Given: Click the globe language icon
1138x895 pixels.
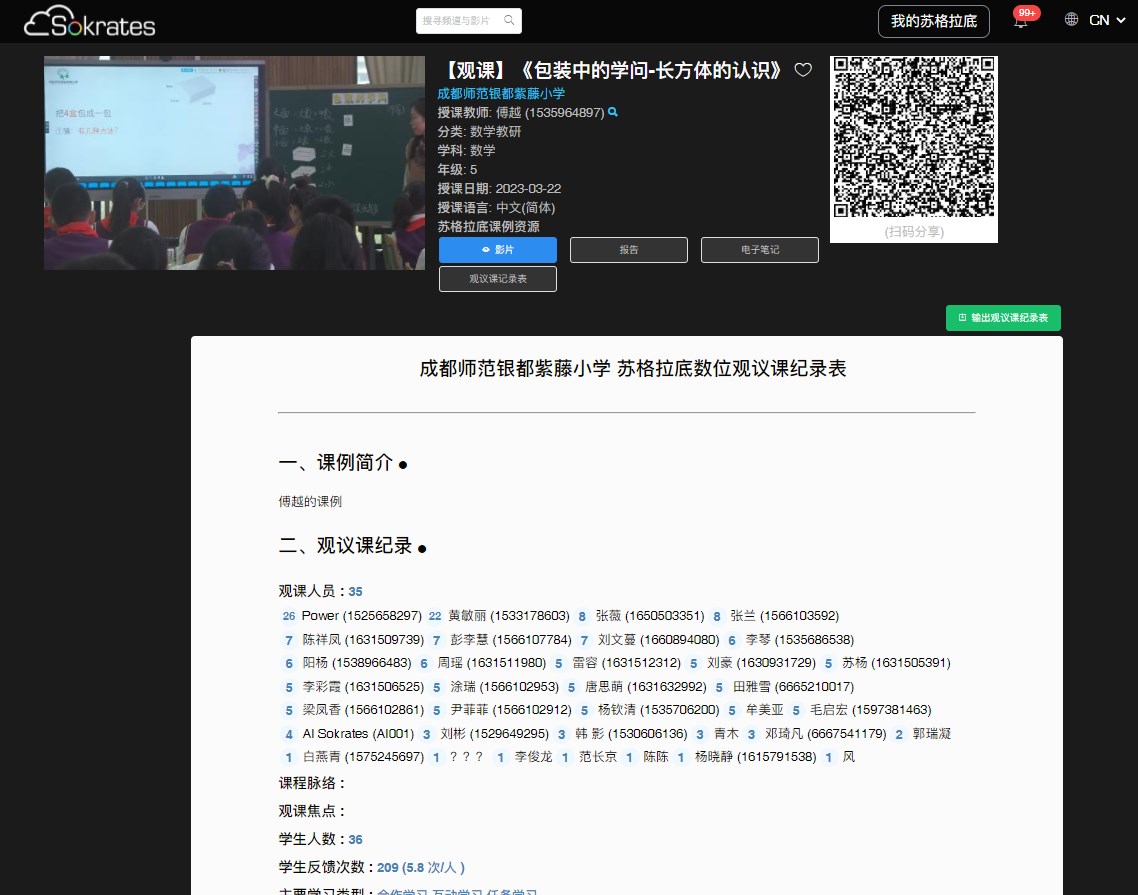Looking at the screenshot, I should point(1072,20).
